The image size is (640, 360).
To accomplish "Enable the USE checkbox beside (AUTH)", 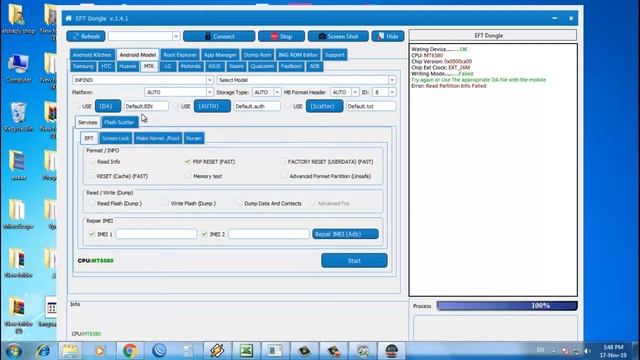I will click(x=176, y=106).
